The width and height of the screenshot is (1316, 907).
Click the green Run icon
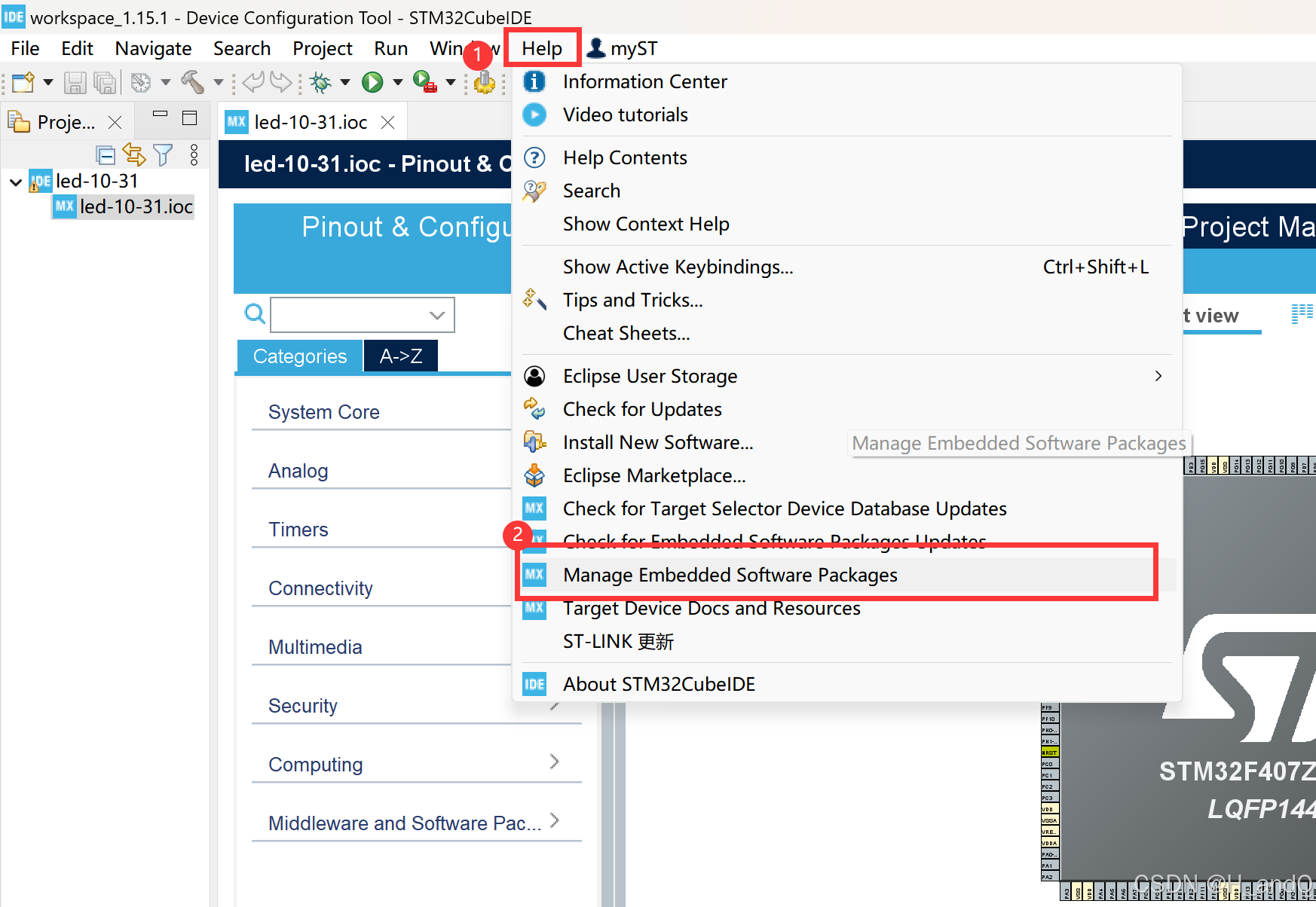click(x=372, y=82)
